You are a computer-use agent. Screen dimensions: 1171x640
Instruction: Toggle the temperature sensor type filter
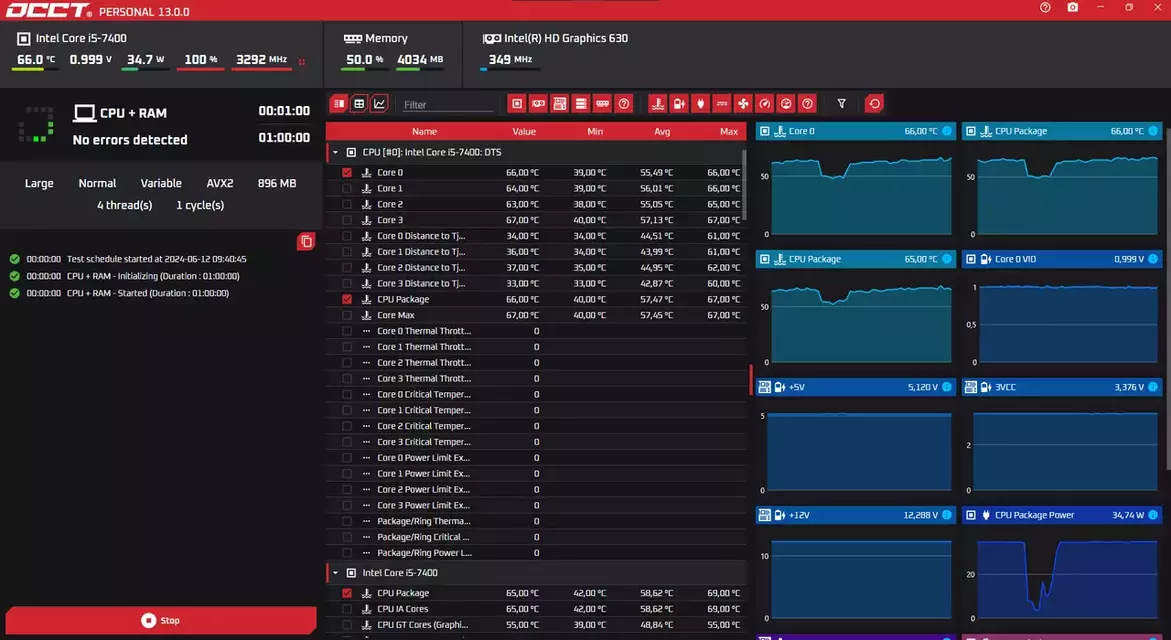coord(657,104)
